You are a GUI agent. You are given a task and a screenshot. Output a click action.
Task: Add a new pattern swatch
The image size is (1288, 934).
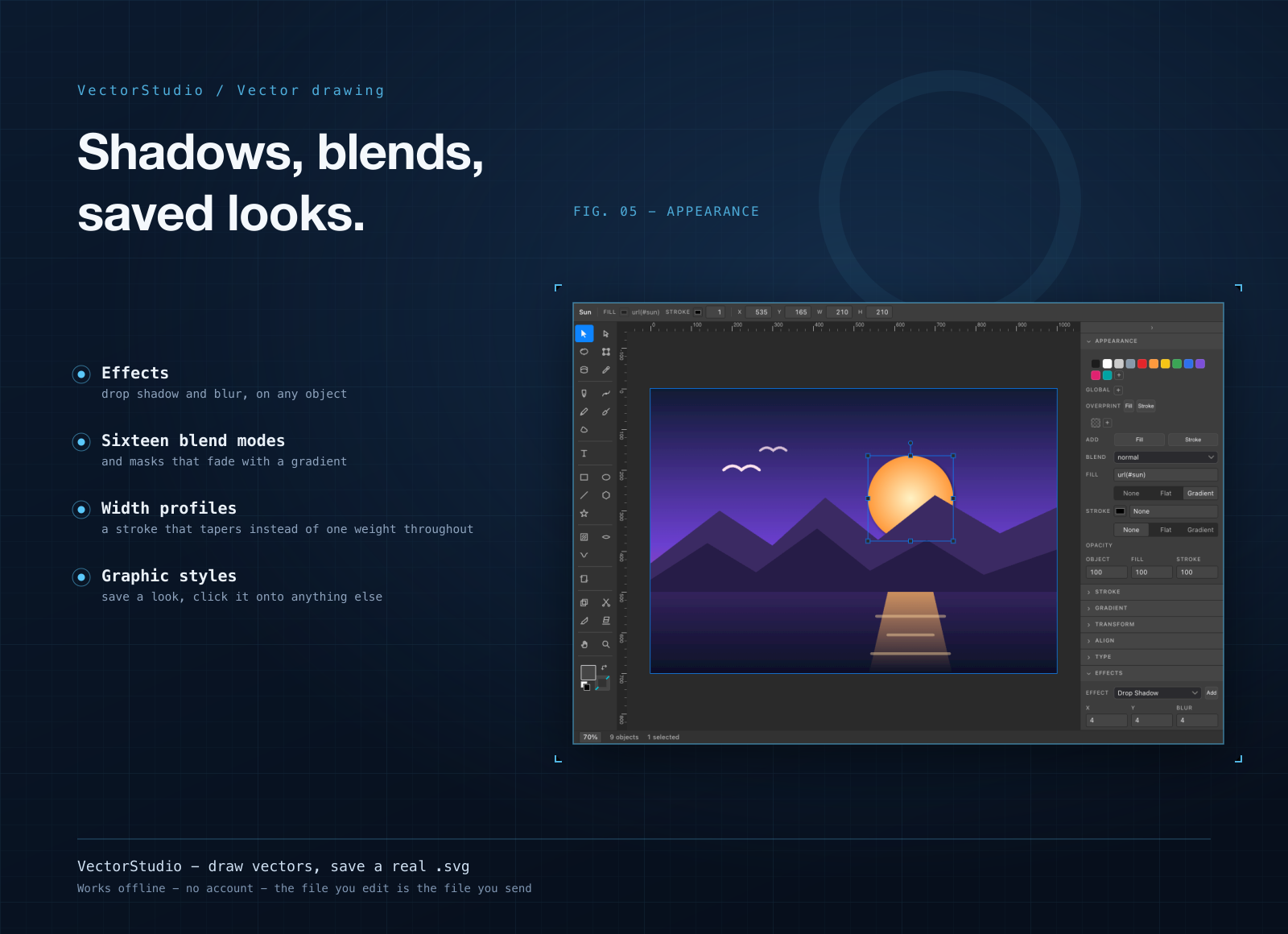(1107, 423)
